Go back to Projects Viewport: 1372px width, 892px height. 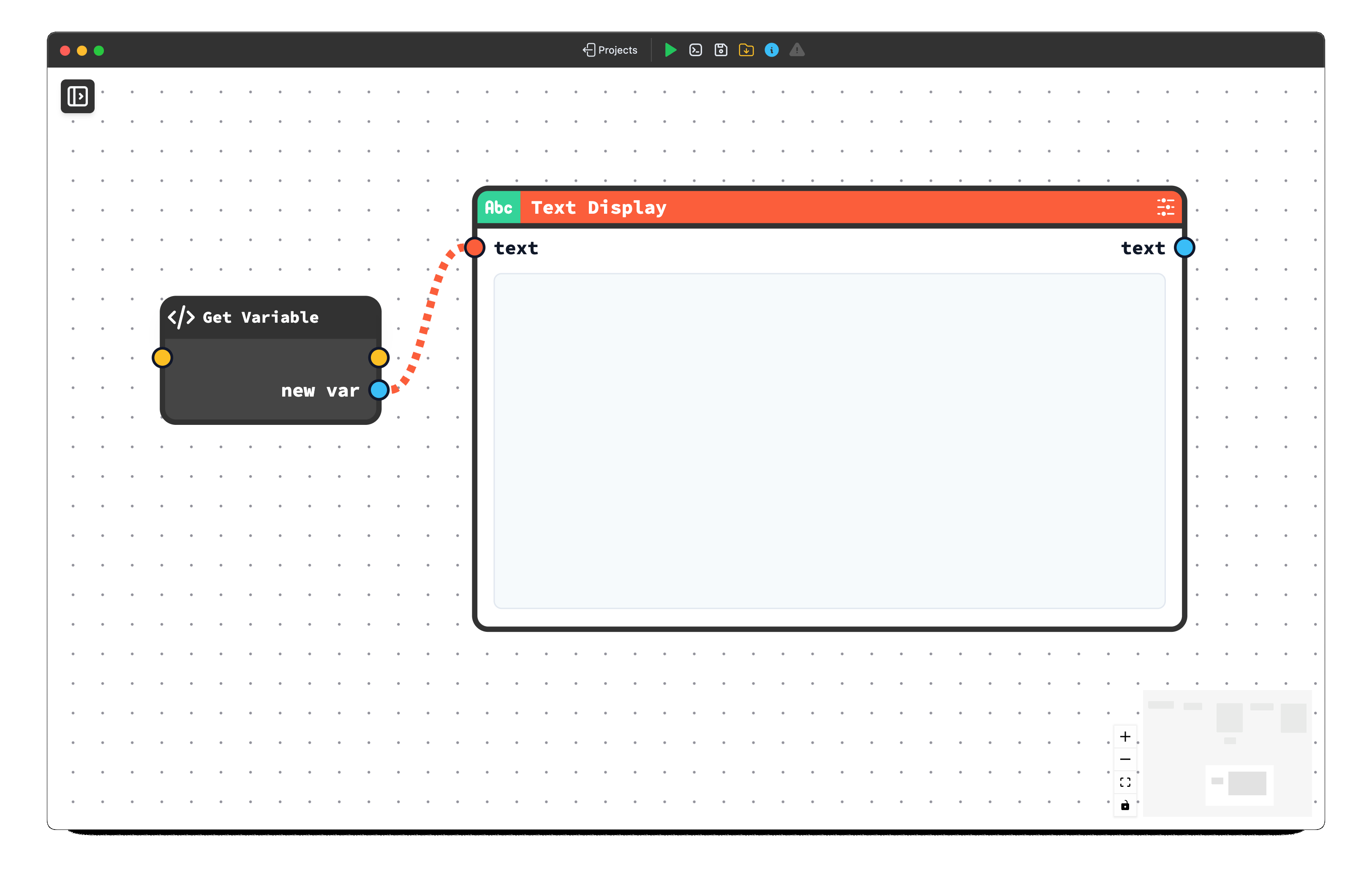pos(610,50)
